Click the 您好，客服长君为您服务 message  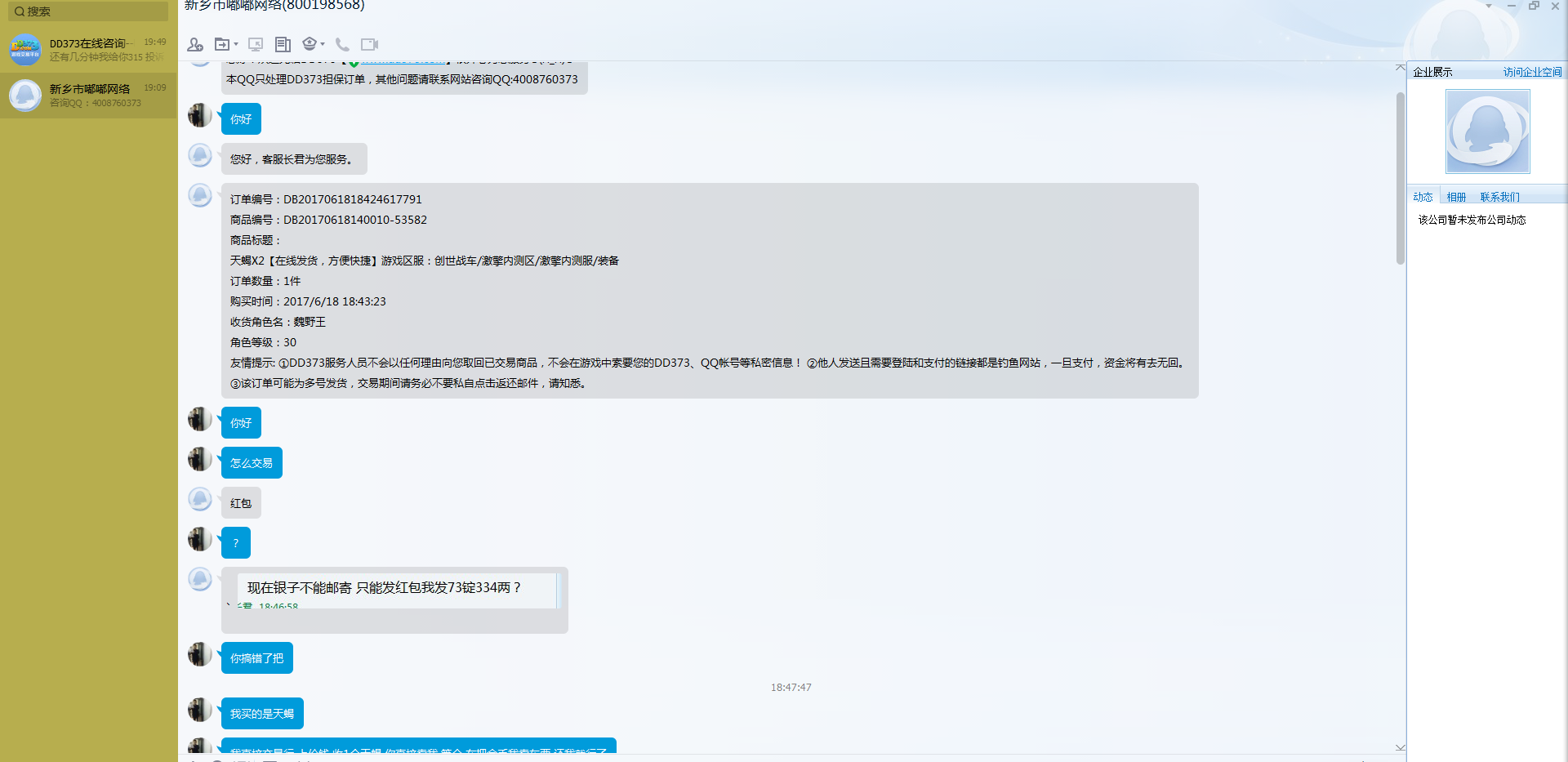tap(294, 159)
